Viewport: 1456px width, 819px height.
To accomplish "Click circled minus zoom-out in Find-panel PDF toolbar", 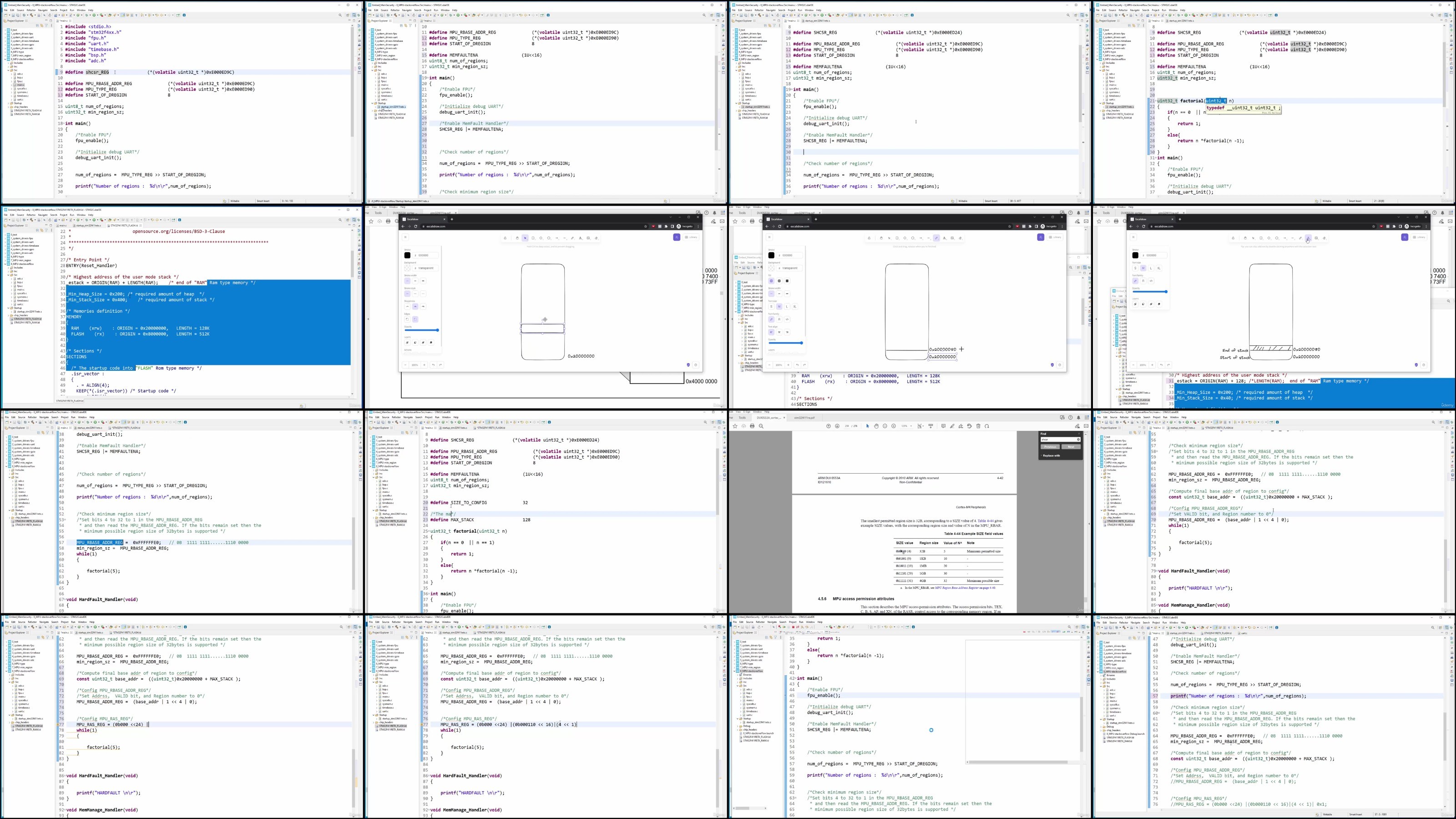I will (x=885, y=426).
